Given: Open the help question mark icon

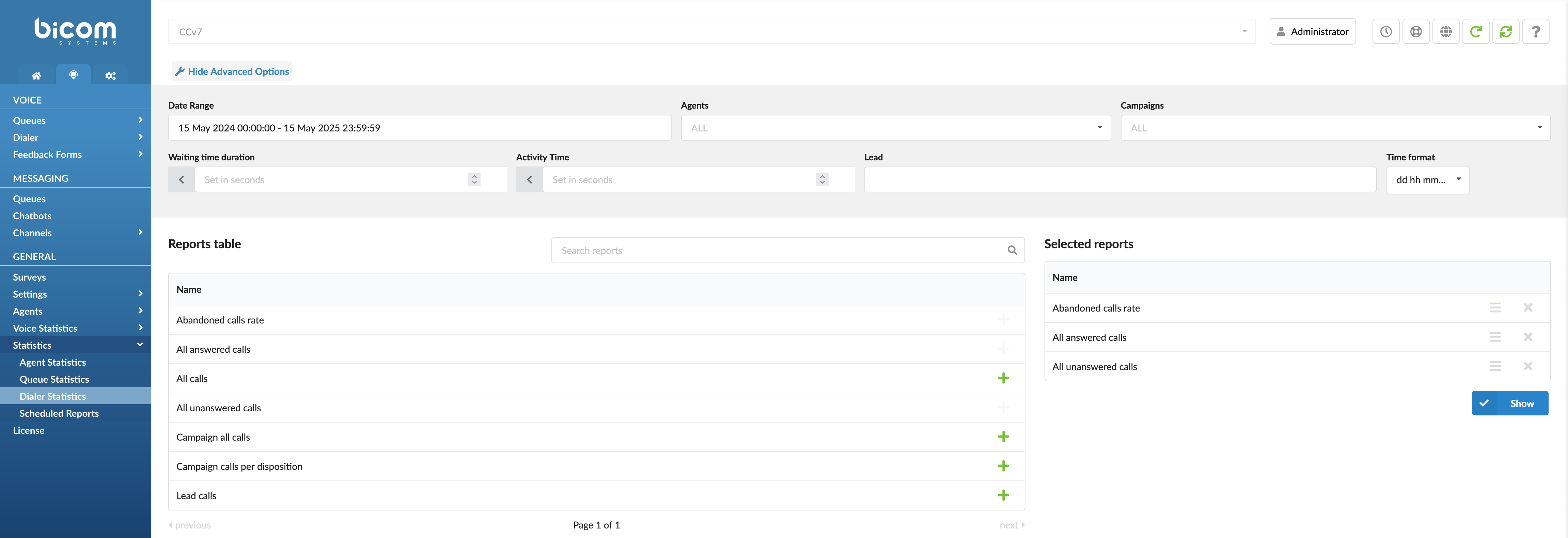Looking at the screenshot, I should click(1536, 31).
